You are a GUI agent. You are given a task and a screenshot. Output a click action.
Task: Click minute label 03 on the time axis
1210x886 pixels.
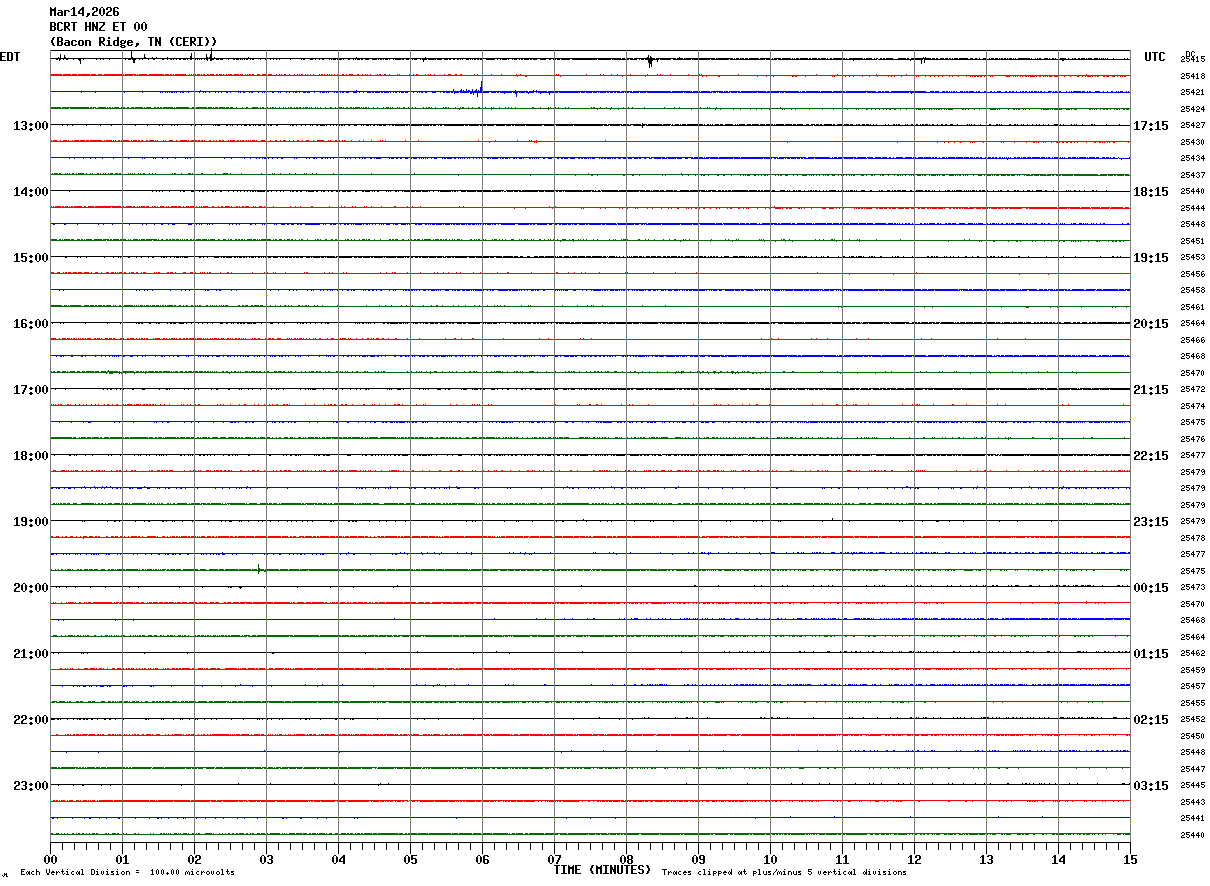click(x=266, y=859)
